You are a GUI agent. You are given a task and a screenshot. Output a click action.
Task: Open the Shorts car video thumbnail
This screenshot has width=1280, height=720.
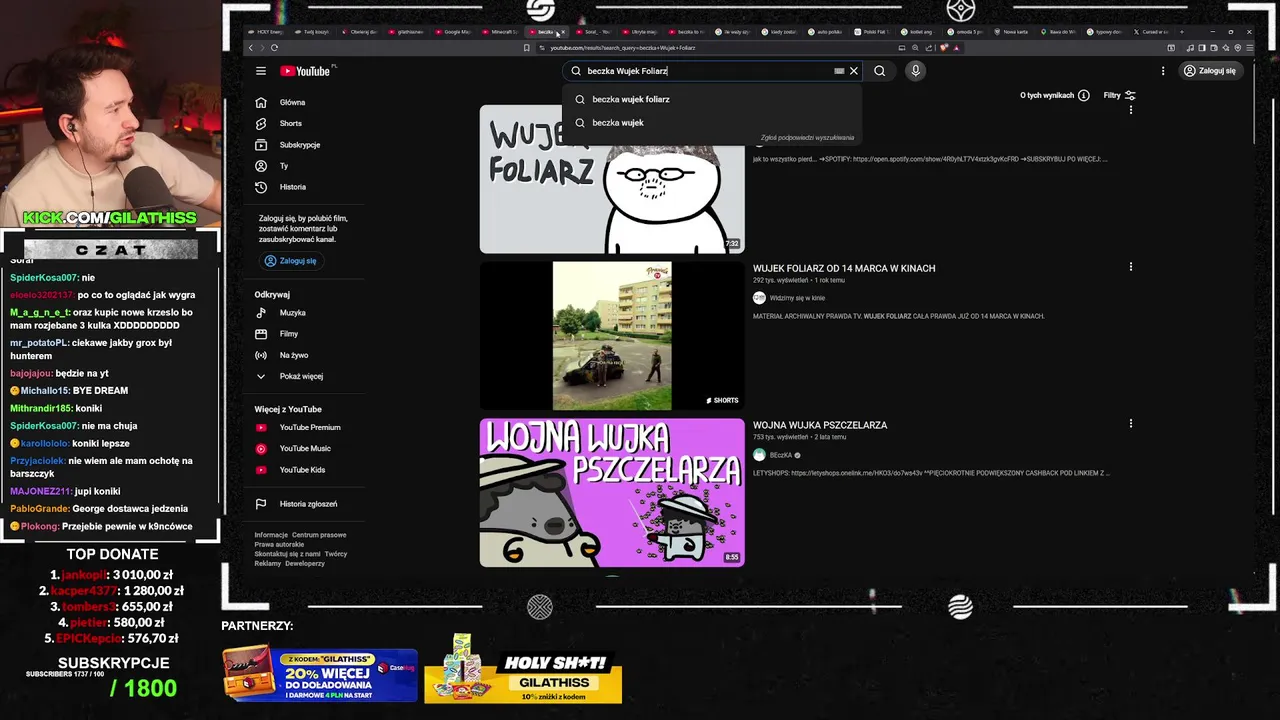[612, 336]
